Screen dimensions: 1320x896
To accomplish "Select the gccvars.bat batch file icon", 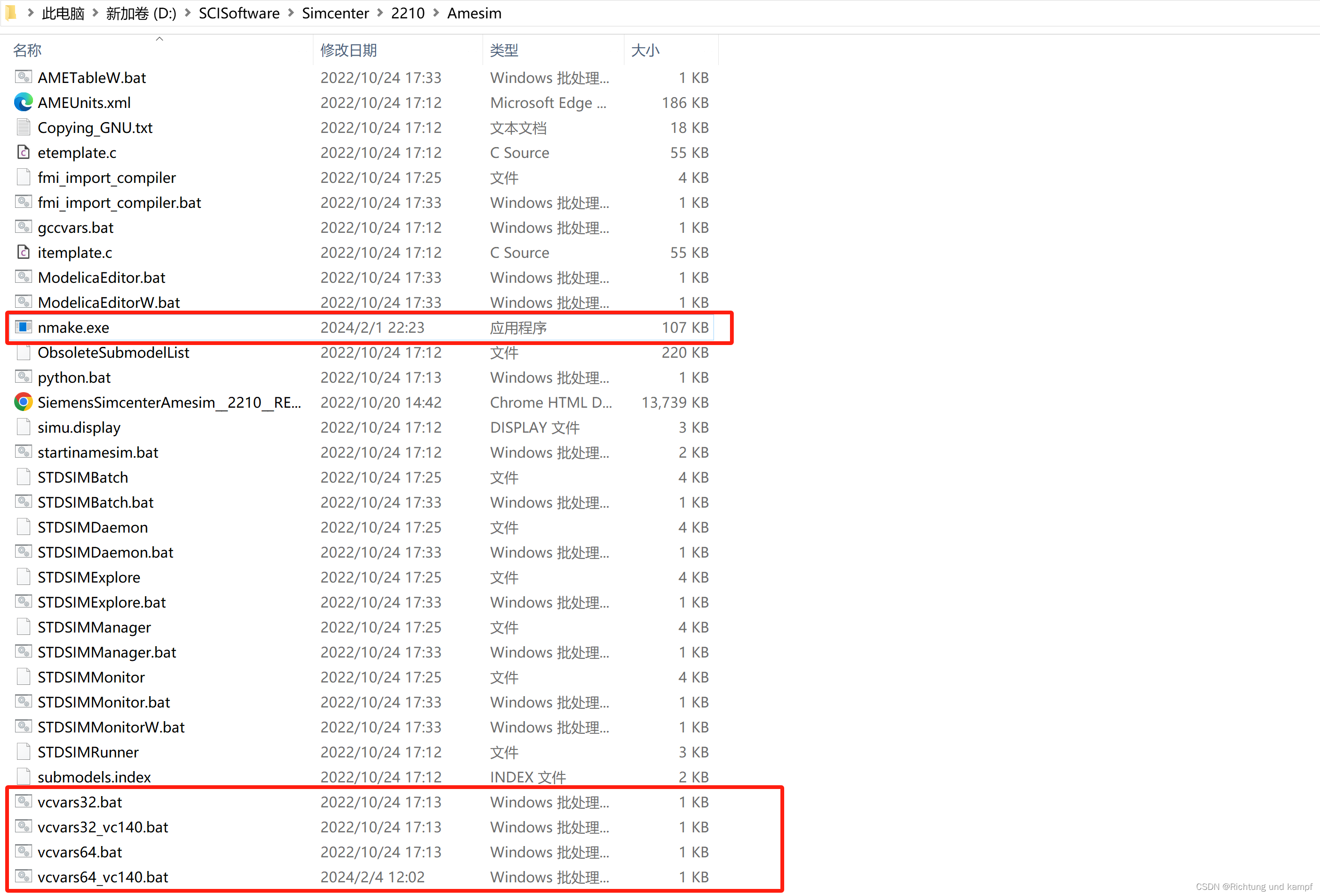I will [23, 227].
